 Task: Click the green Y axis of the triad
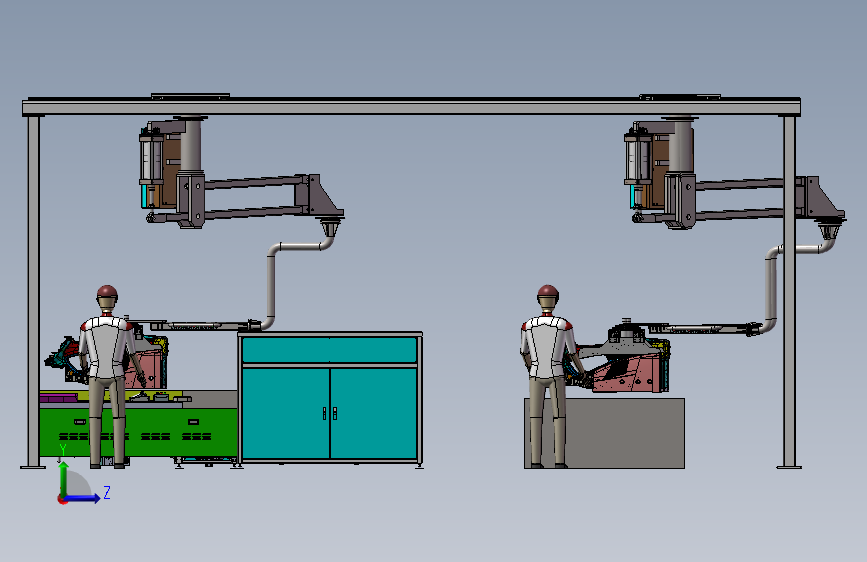click(64, 479)
